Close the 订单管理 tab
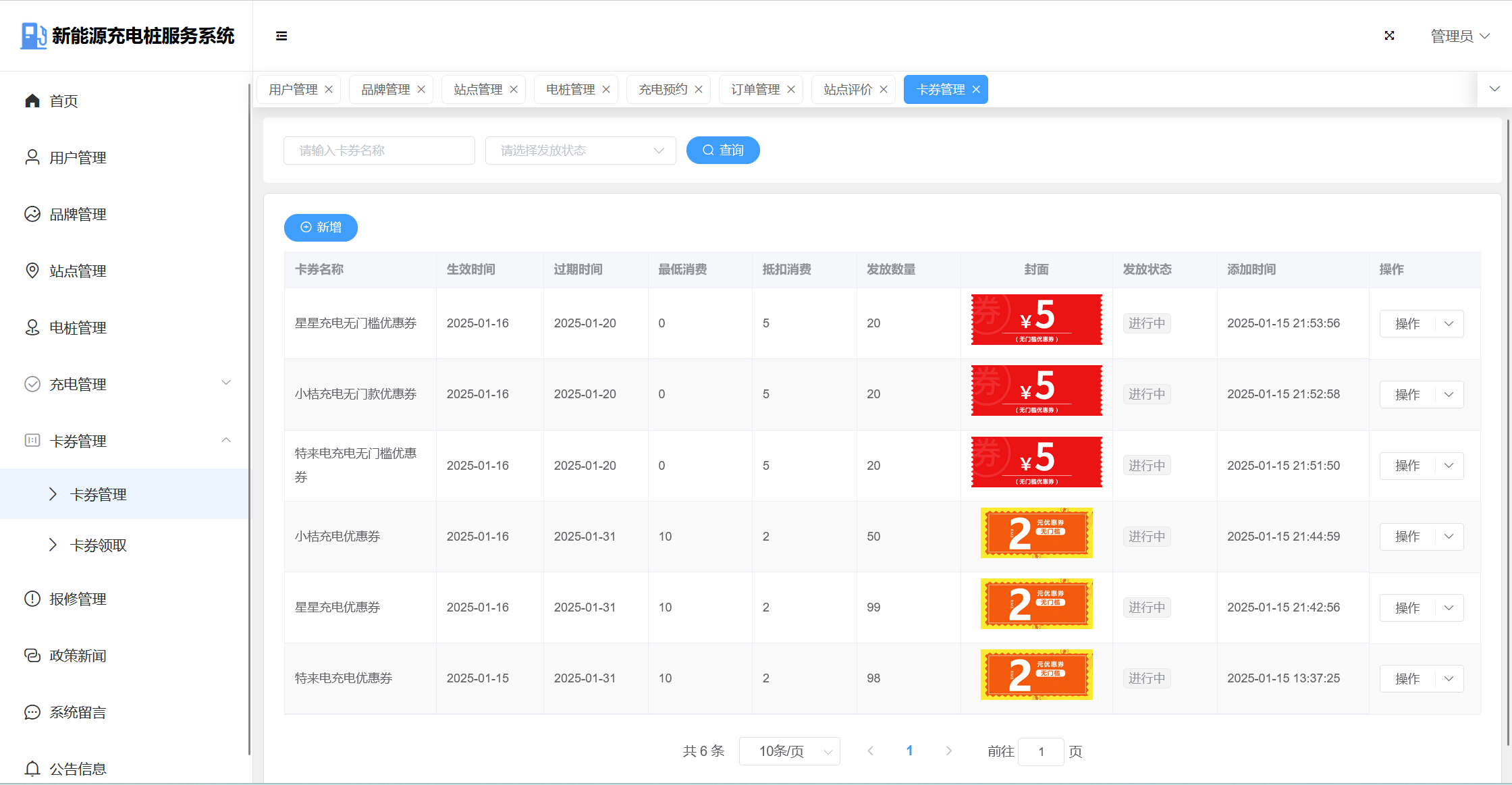The image size is (1512, 785). (791, 89)
